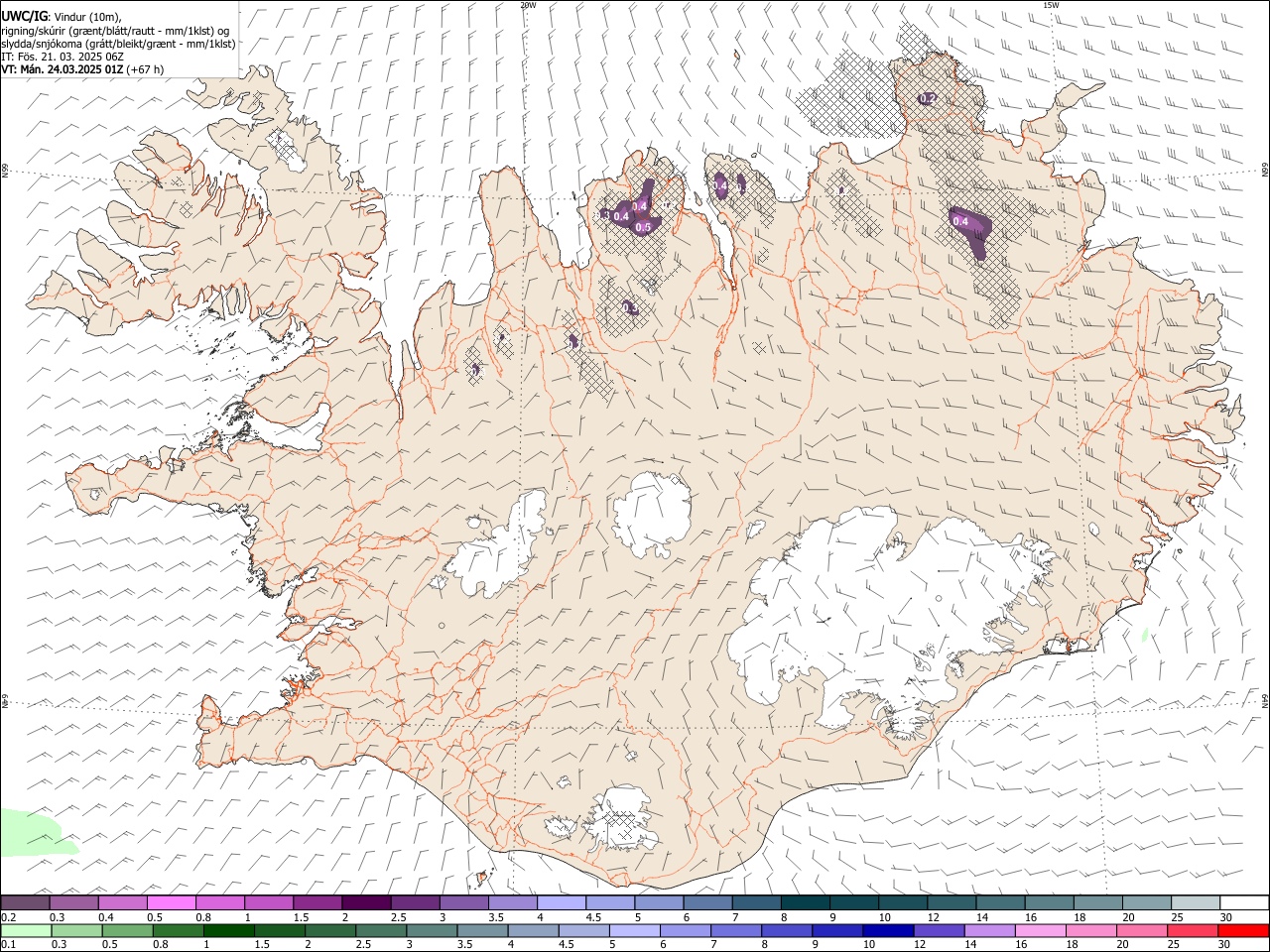Click the small pale green patch off southeast coast
1270x952 pixels.
click(1145, 634)
